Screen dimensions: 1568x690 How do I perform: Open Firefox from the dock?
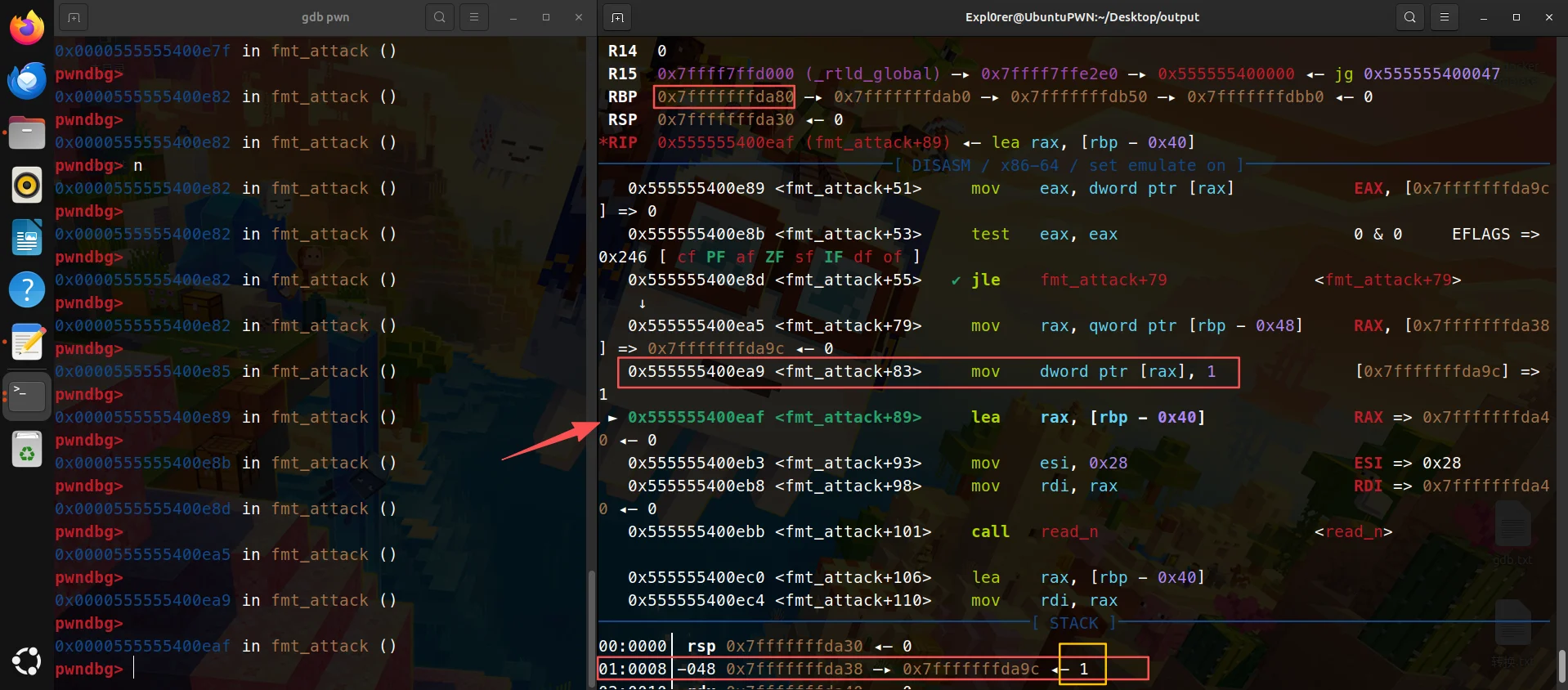[27, 27]
